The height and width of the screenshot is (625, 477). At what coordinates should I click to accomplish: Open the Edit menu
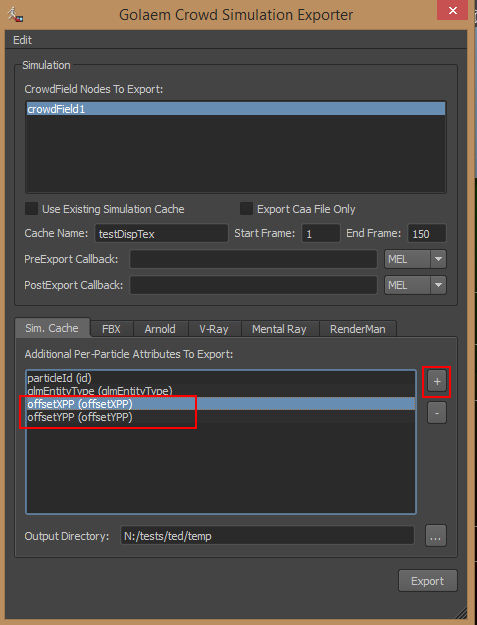(22, 40)
